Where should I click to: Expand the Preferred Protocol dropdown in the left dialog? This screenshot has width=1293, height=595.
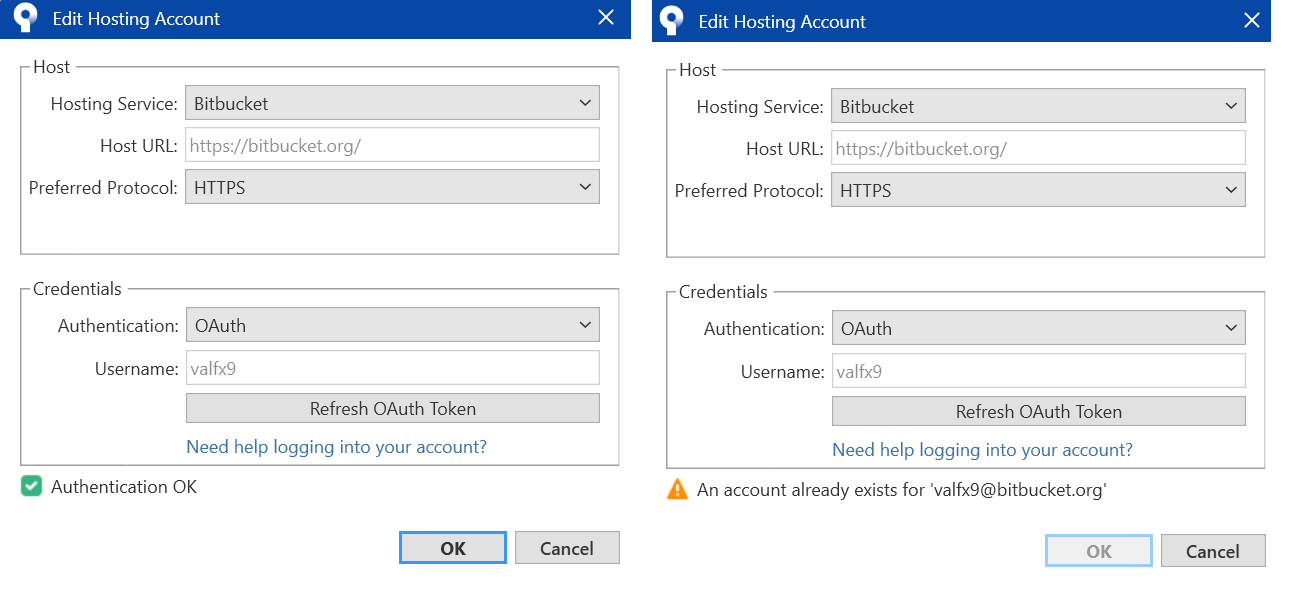pyautogui.click(x=392, y=187)
